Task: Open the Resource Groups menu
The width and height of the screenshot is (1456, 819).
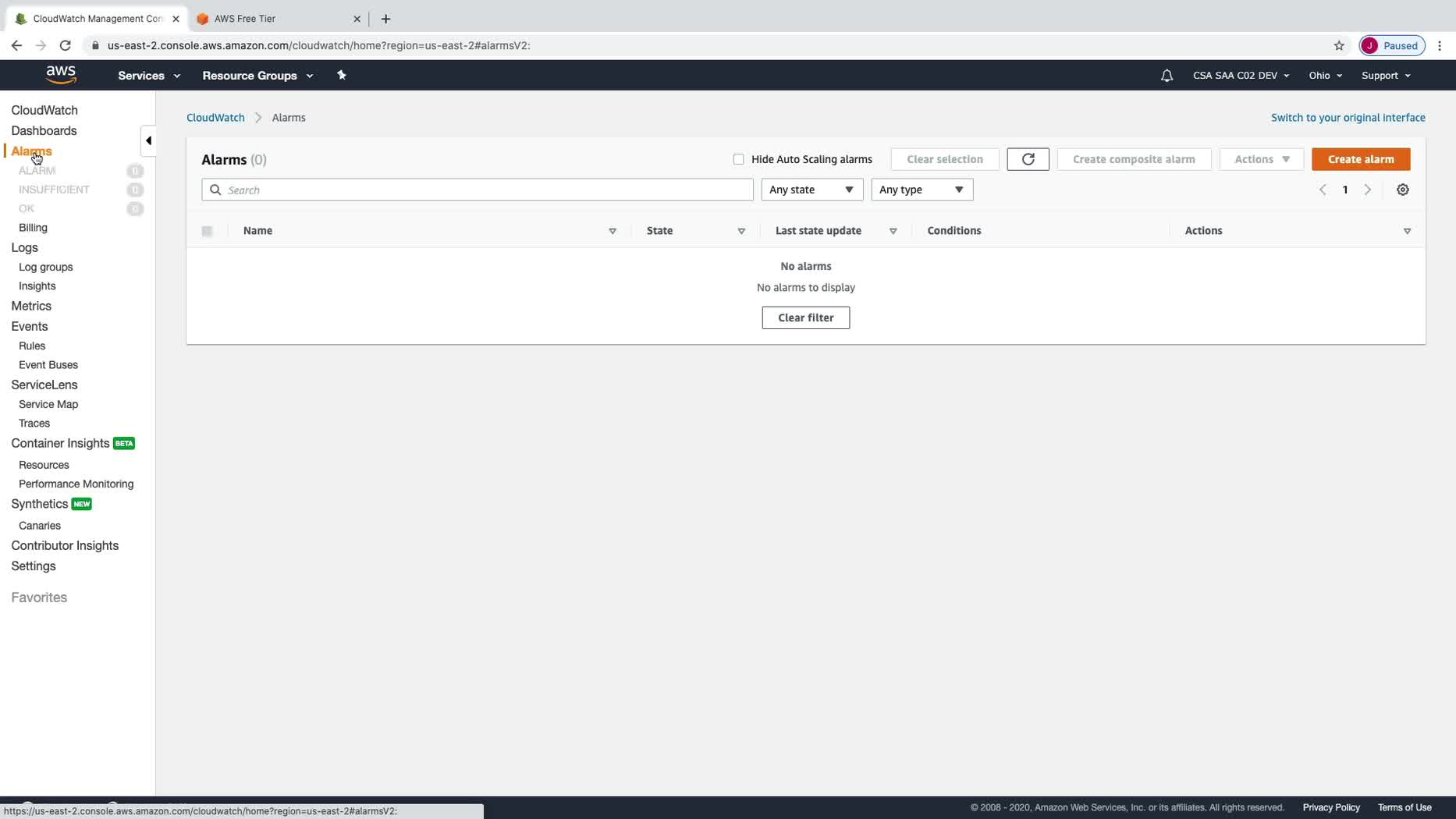Action: [257, 76]
